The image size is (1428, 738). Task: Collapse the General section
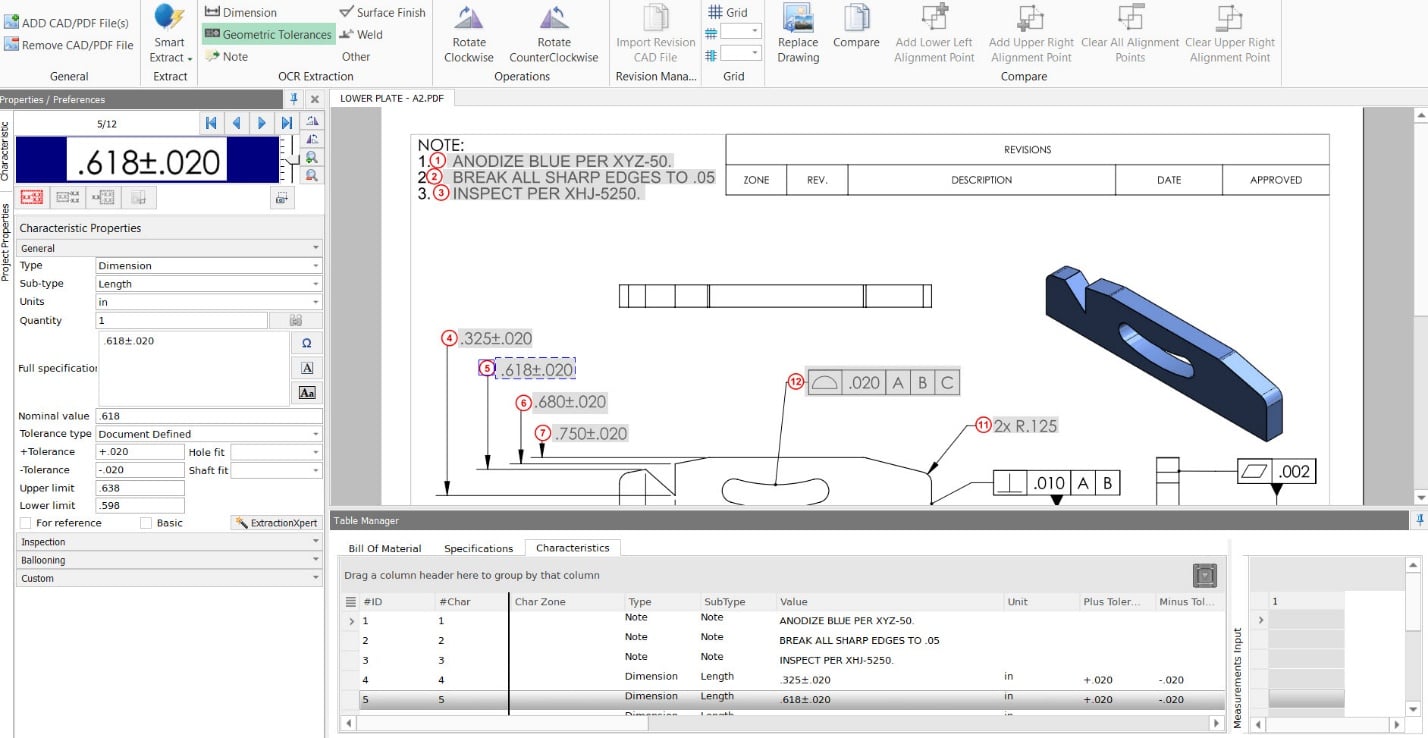[170, 248]
